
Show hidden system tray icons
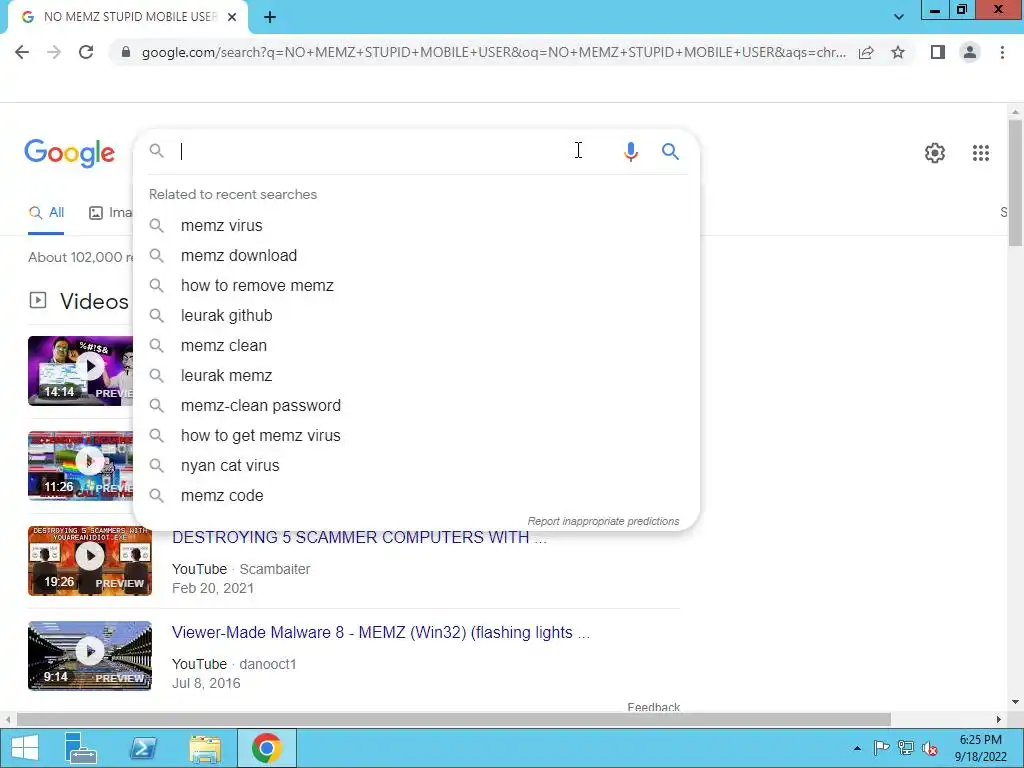(857, 748)
